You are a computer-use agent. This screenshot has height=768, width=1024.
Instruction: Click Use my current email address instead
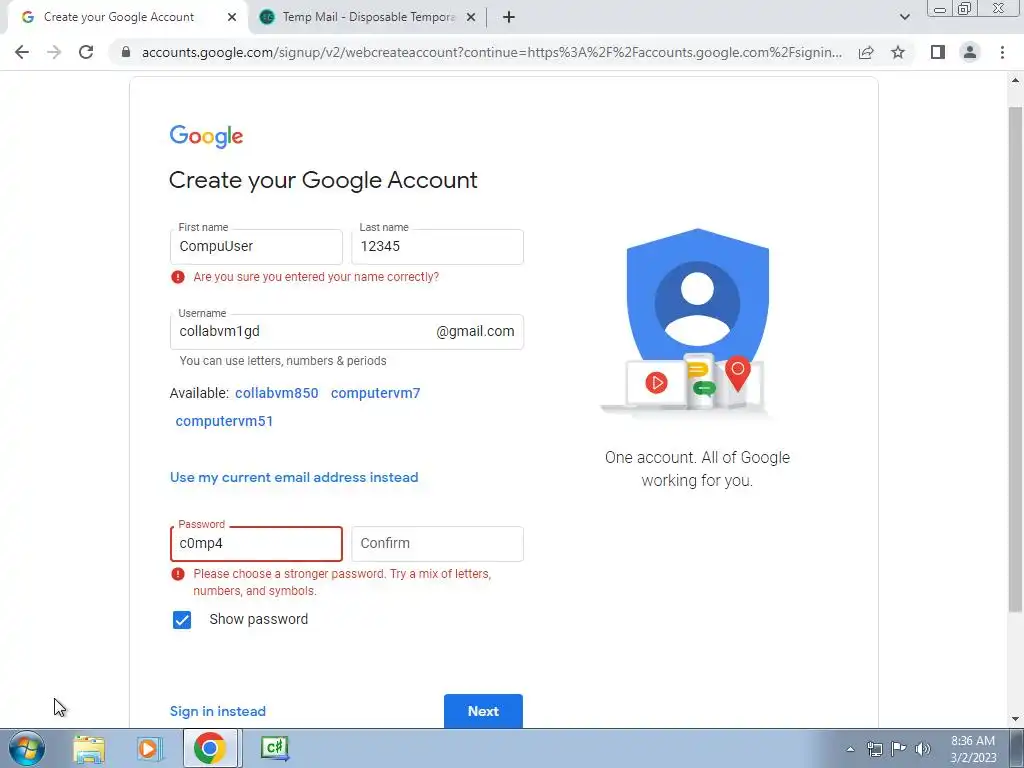pyautogui.click(x=294, y=477)
